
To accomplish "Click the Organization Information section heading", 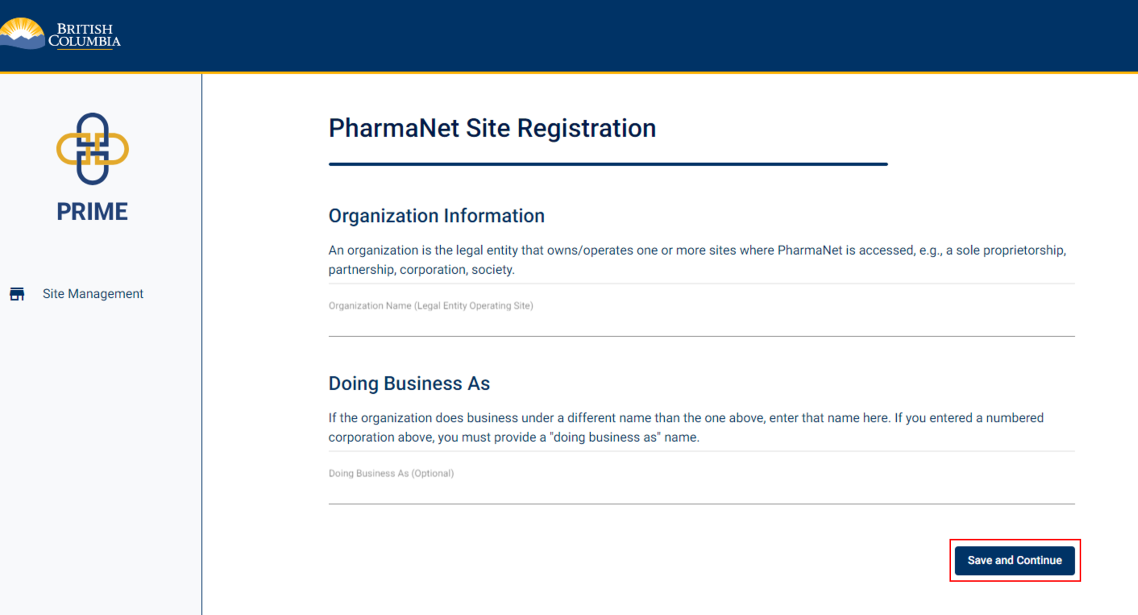I will (x=436, y=216).
